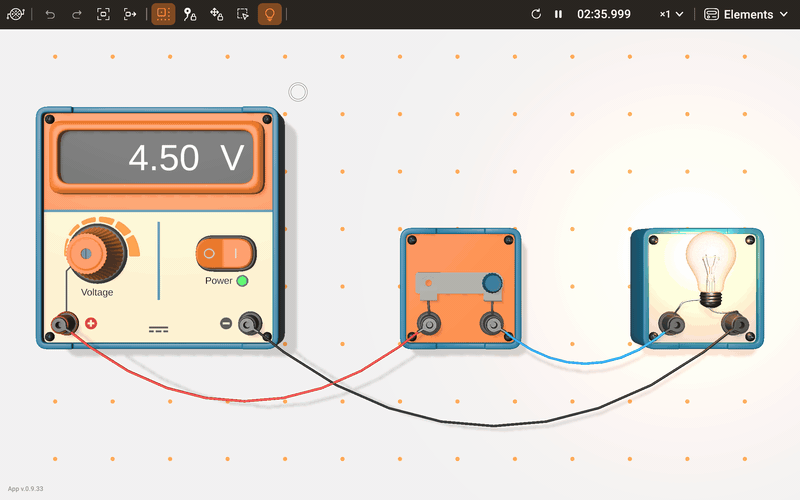800x500 pixels.
Task: Click the elapsed time 02:35.999
Action: 604,14
